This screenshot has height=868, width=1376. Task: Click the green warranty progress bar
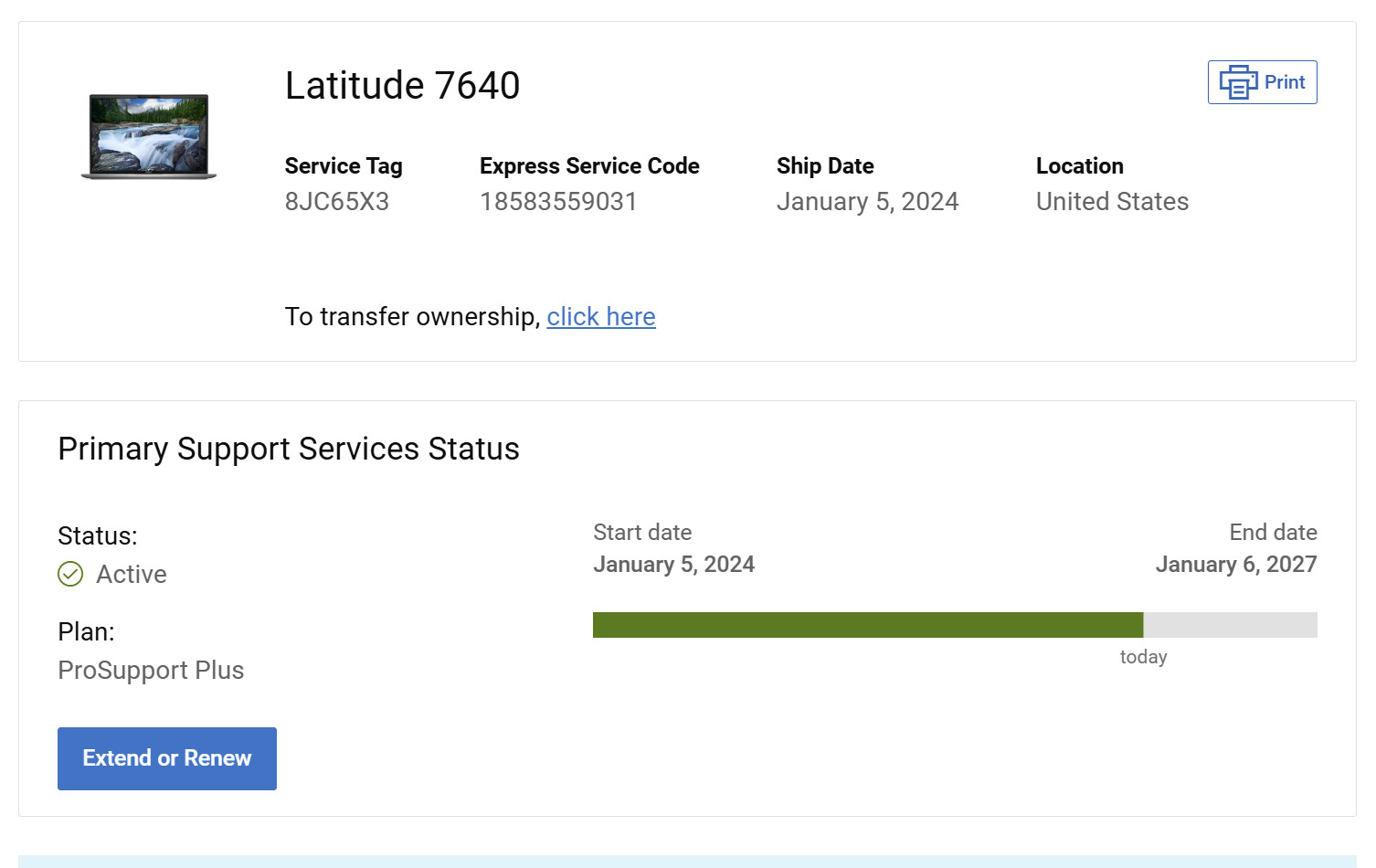pyautogui.click(x=868, y=625)
